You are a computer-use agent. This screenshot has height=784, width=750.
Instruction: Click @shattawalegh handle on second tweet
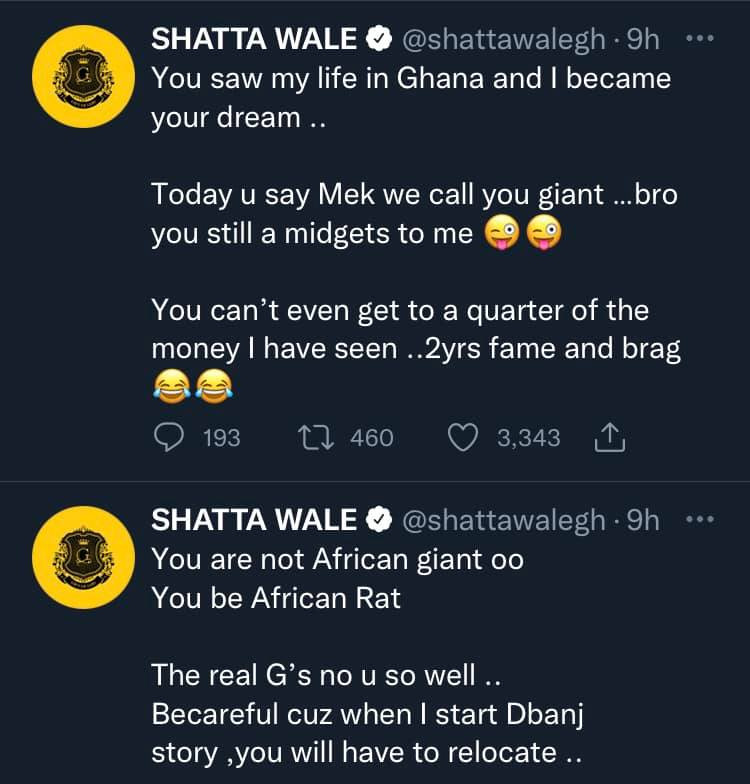504,521
